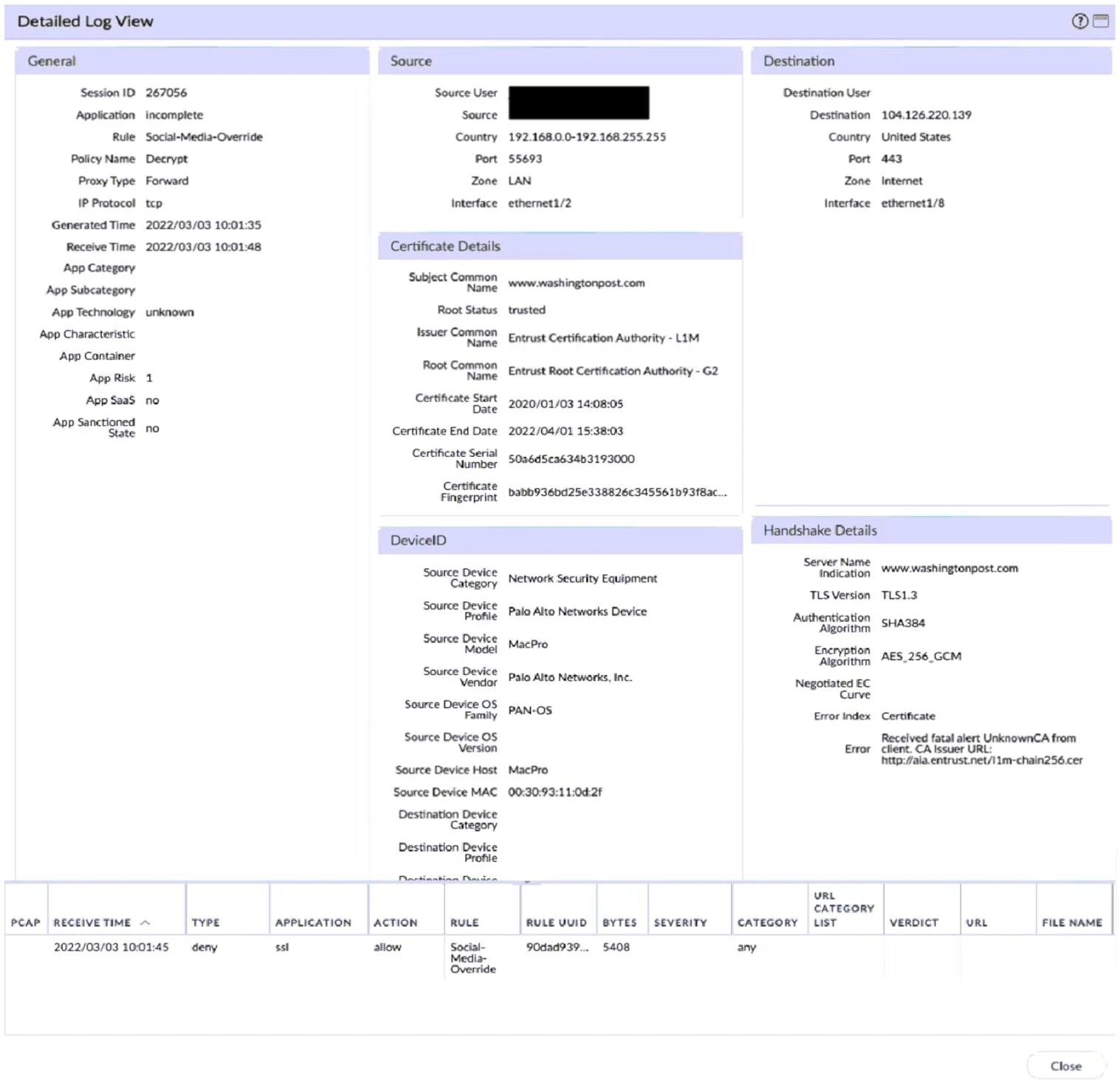Click Entrust Root Certification Authority - G2
The width and height of the screenshot is (1120, 1090).
pyautogui.click(x=613, y=370)
